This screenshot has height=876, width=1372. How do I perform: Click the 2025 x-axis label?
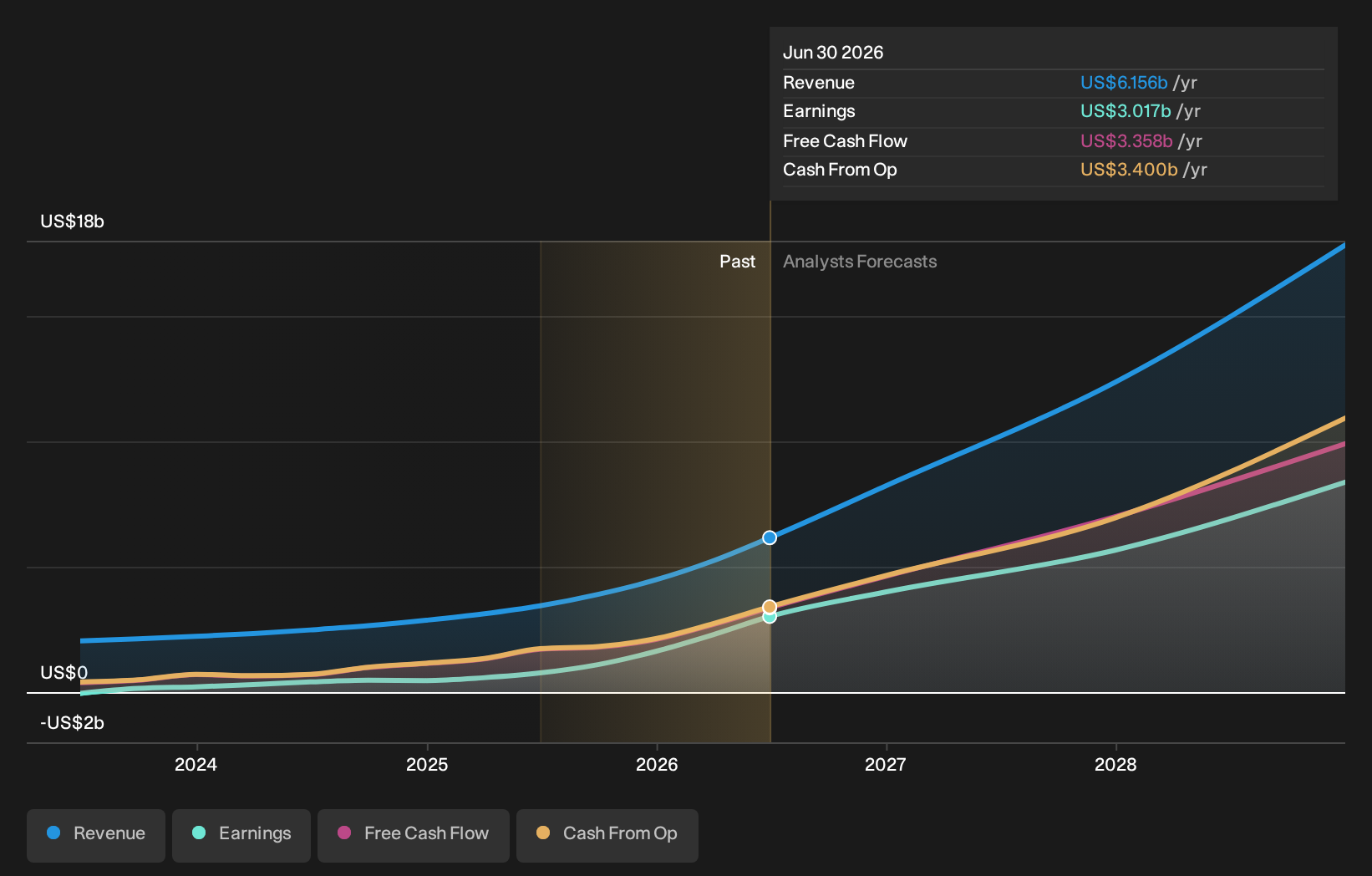[427, 765]
